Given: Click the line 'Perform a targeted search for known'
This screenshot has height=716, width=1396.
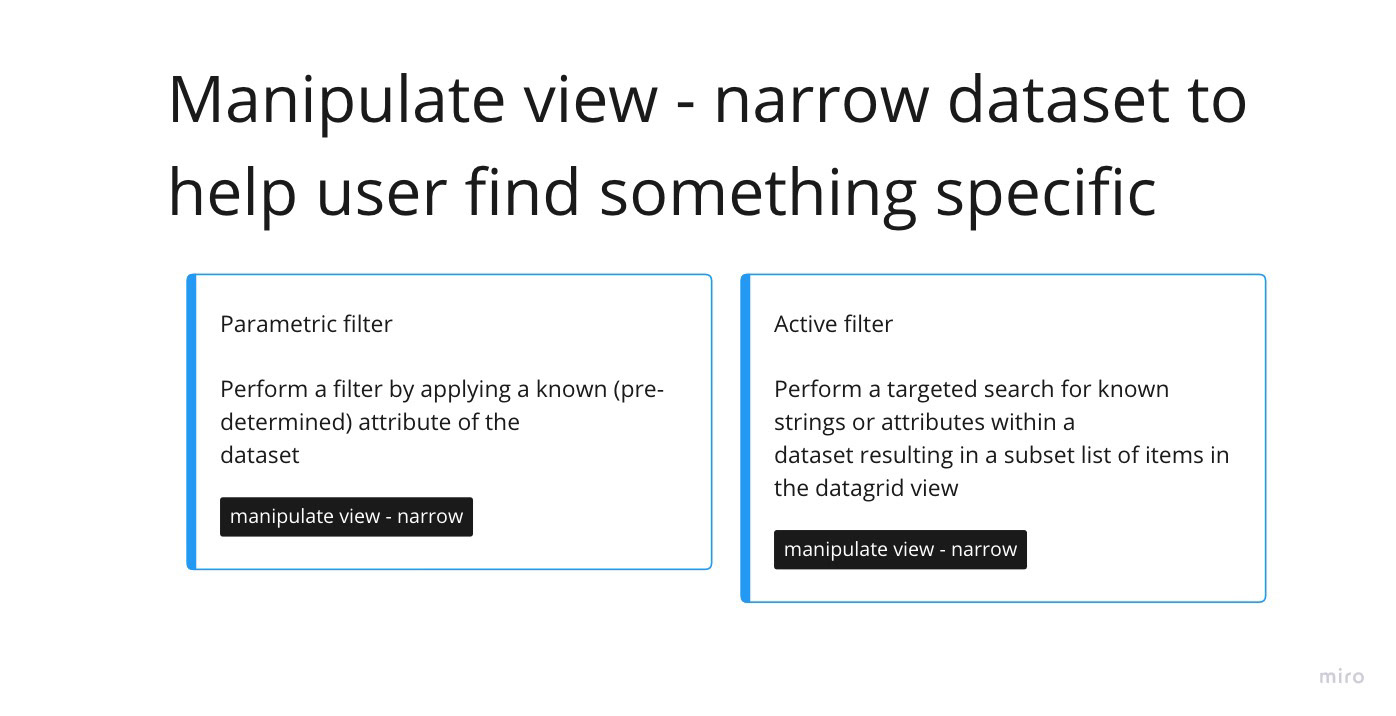Looking at the screenshot, I should point(971,389).
